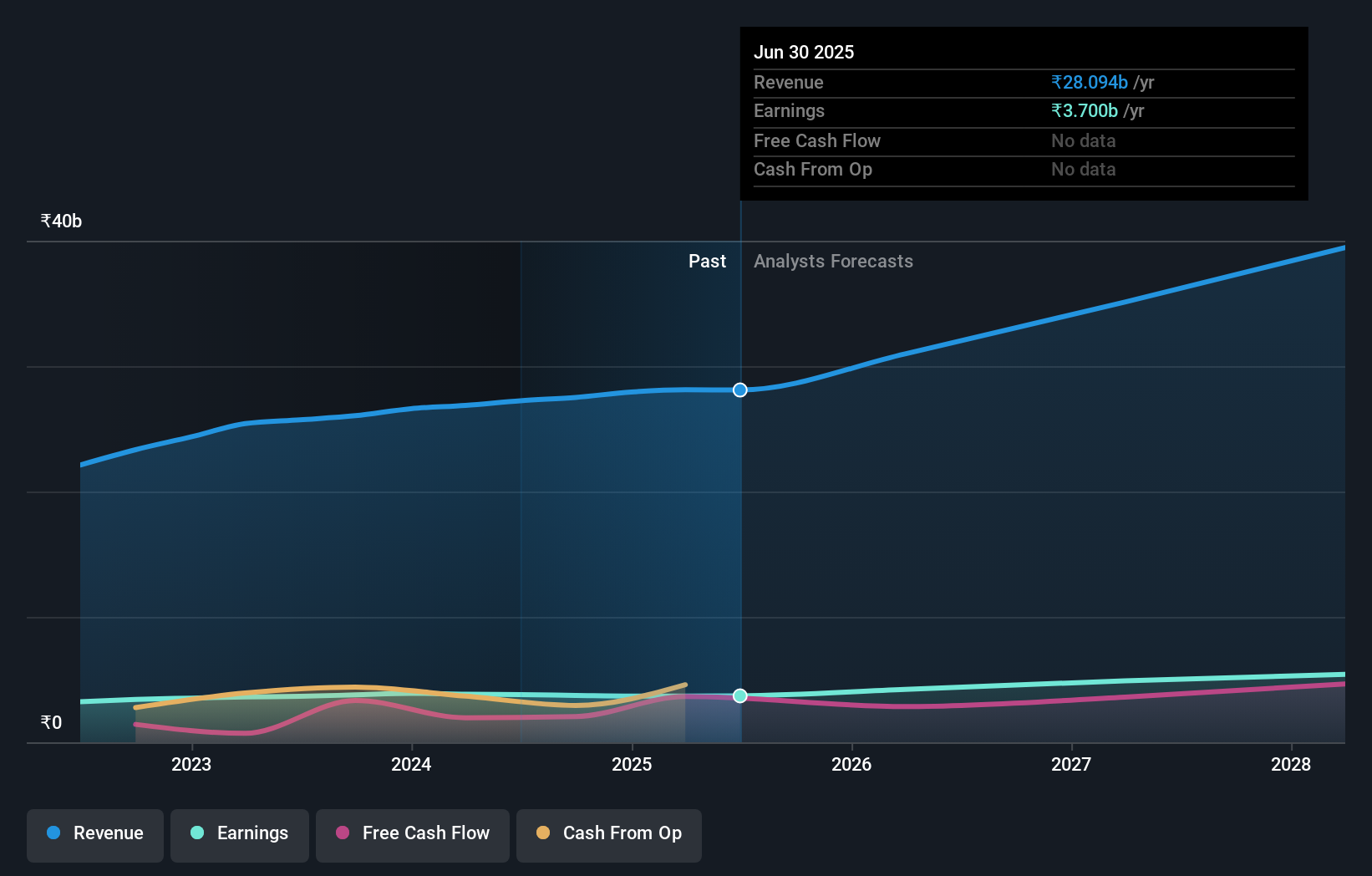Image resolution: width=1372 pixels, height=876 pixels.
Task: Toggle the Cash From Op legend button
Action: tap(609, 835)
